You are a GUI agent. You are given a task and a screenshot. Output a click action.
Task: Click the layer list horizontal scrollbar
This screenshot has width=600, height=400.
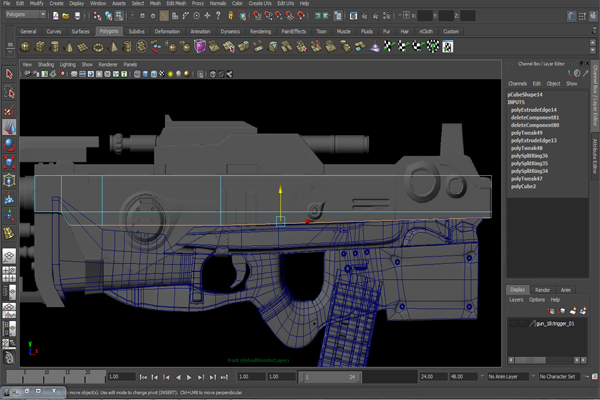point(530,360)
